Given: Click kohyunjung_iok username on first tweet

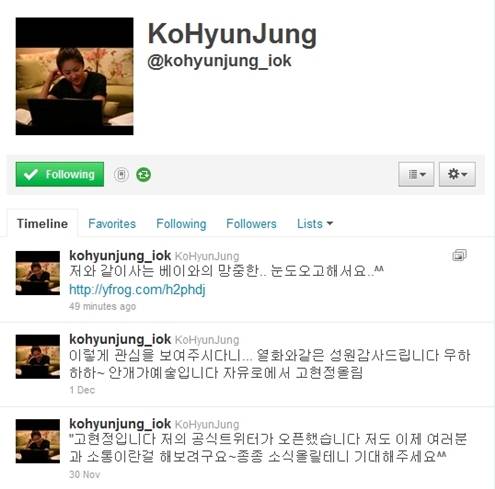Looking at the screenshot, I should pyautogui.click(x=120, y=256).
